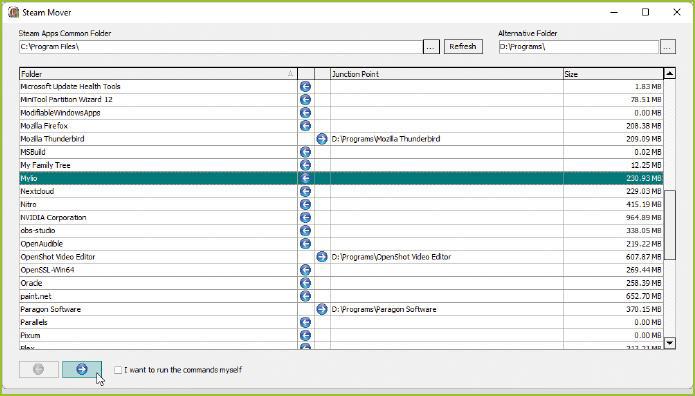Focus the Steam Apps Common Folder path field

coord(221,47)
